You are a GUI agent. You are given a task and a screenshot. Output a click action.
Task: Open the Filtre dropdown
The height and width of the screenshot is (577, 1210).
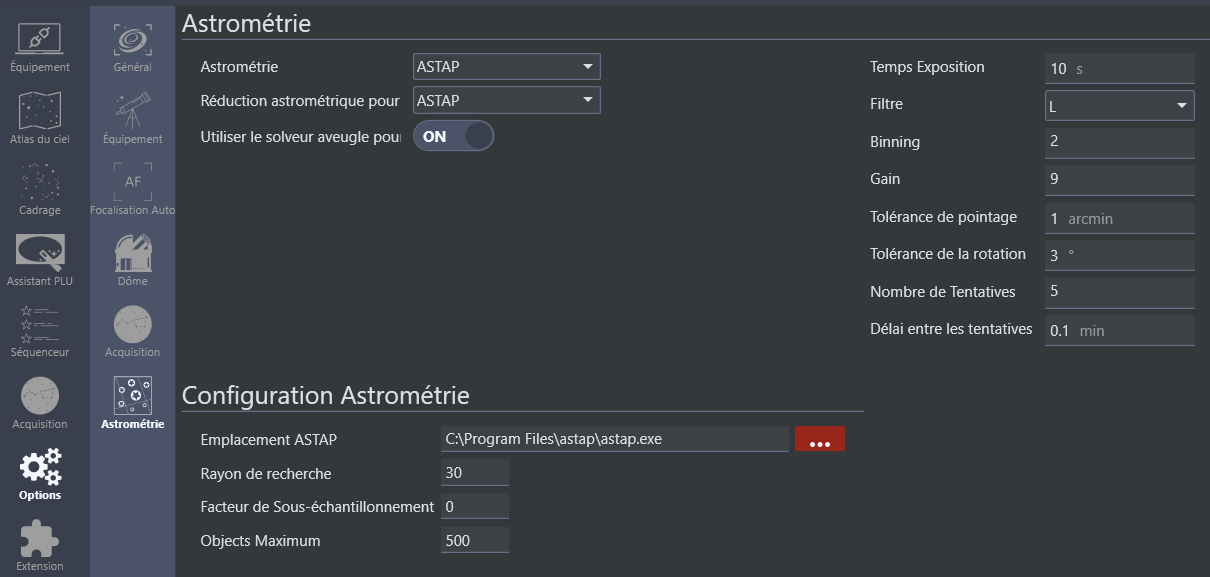tap(1119, 105)
